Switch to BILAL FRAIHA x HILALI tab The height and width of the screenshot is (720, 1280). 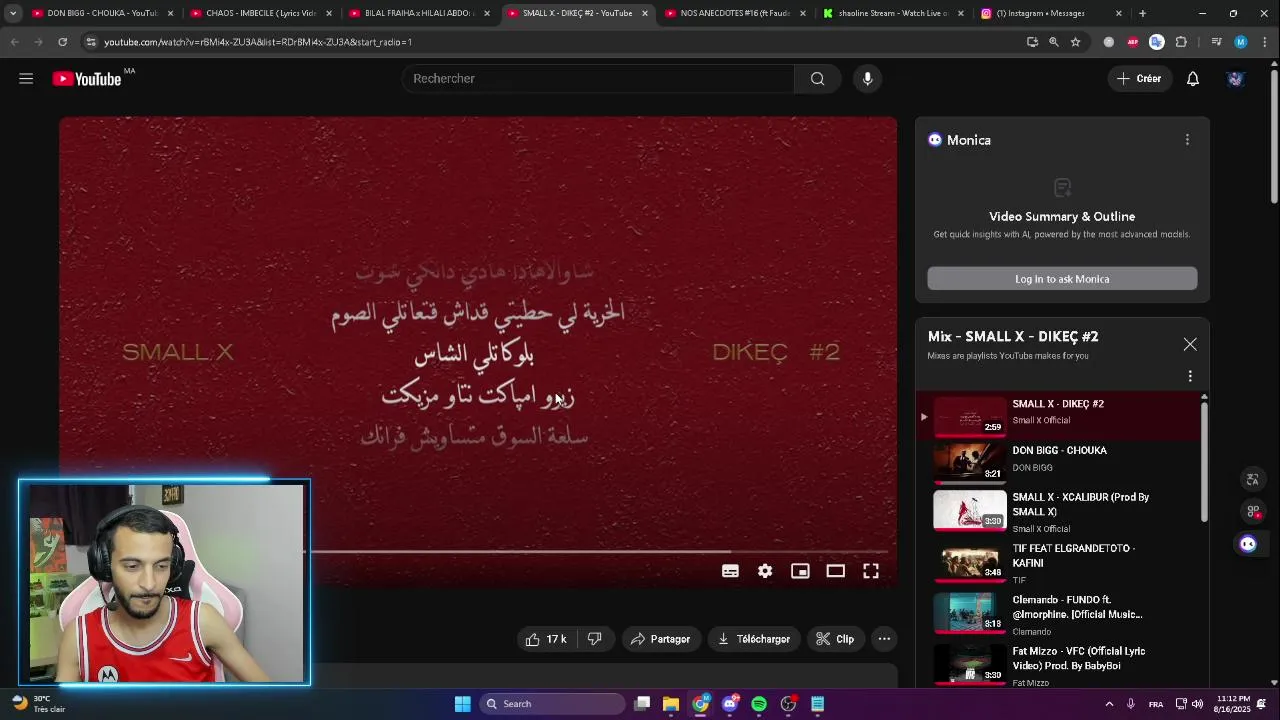418,13
